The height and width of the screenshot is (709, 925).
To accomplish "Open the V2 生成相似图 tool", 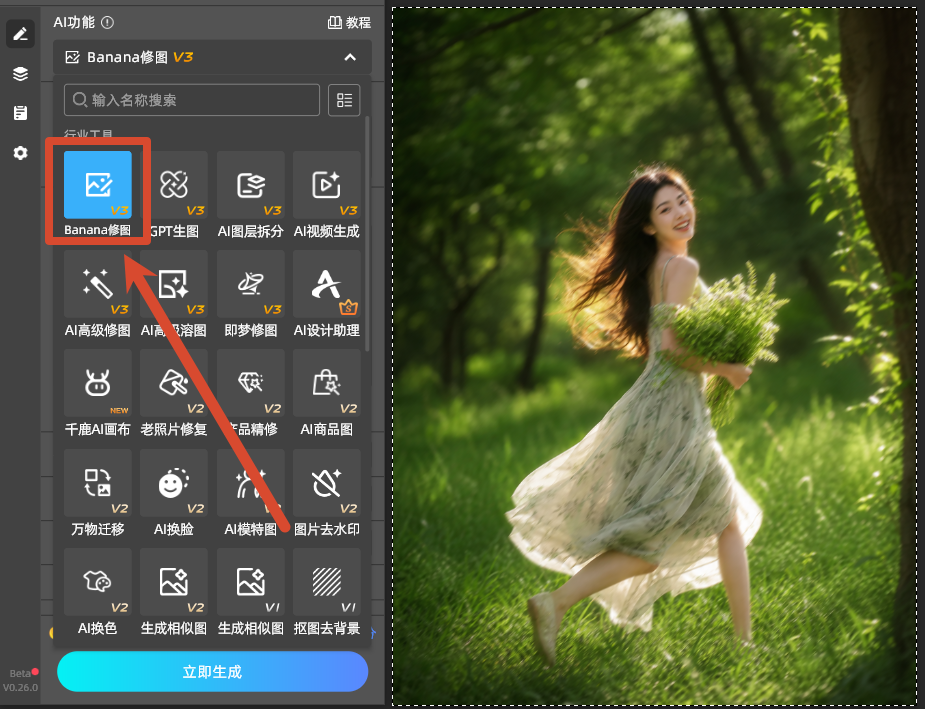I will click(174, 582).
